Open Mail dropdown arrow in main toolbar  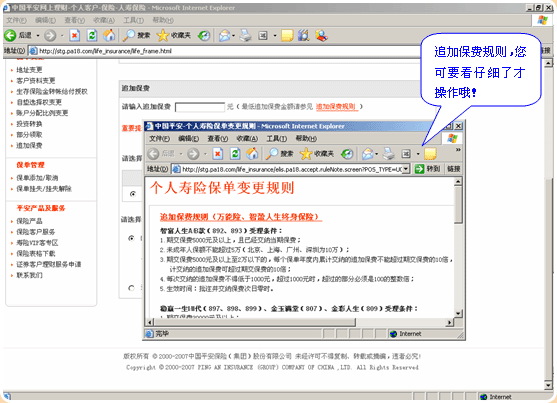233,36
